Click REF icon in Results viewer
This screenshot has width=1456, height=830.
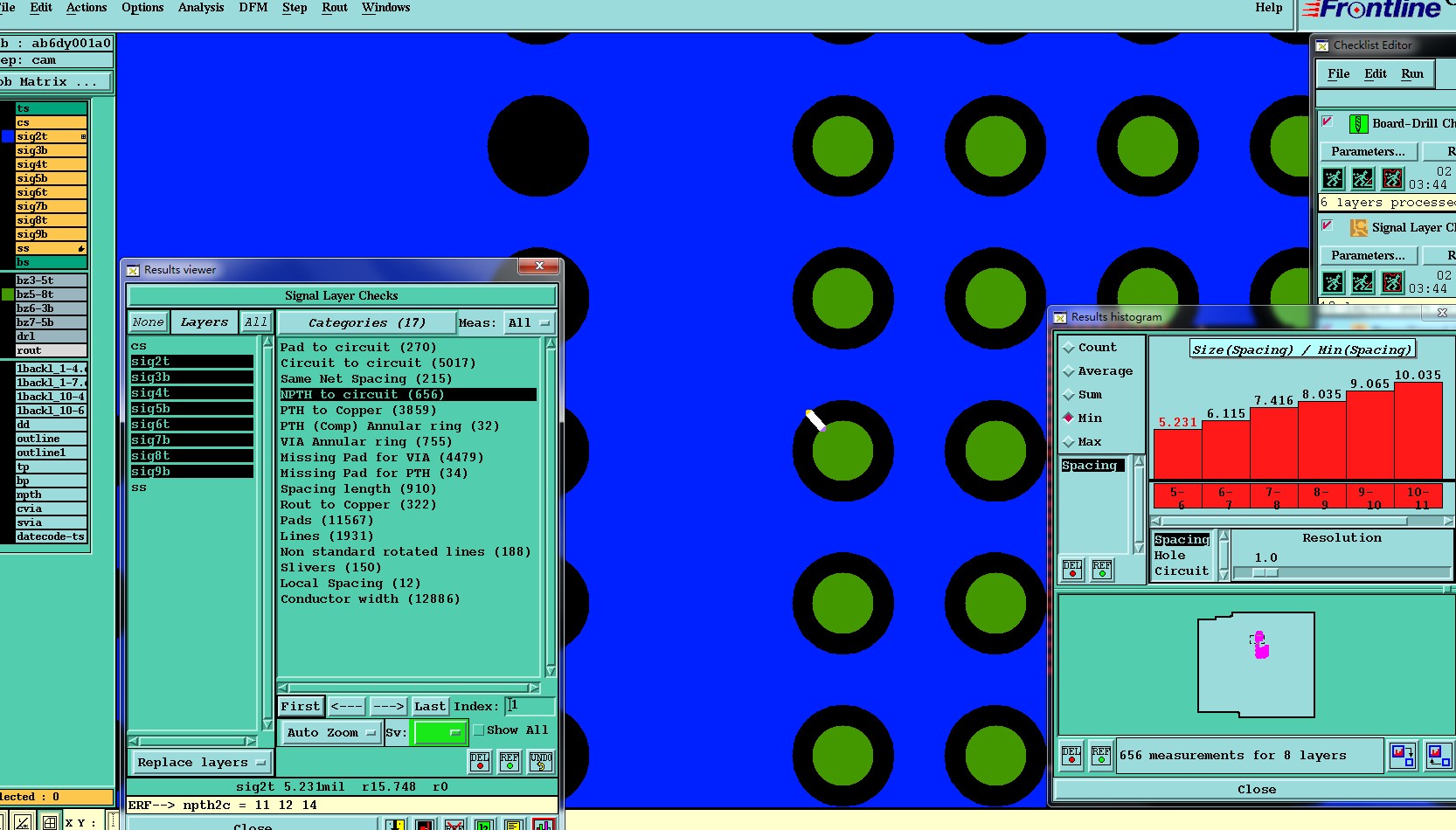(510, 762)
